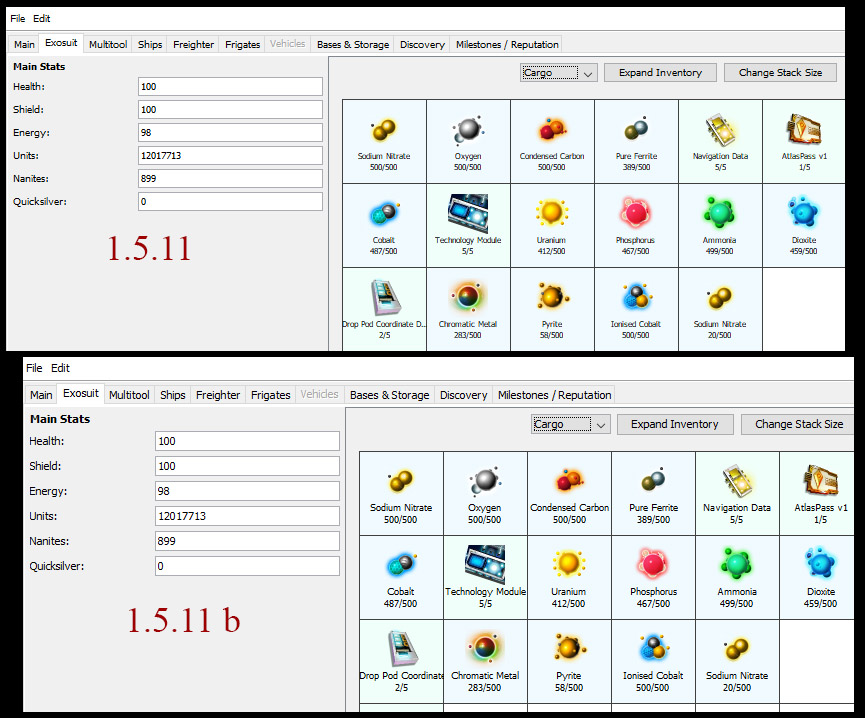
Task: Focus the Shield field in top window
Action: (x=231, y=109)
